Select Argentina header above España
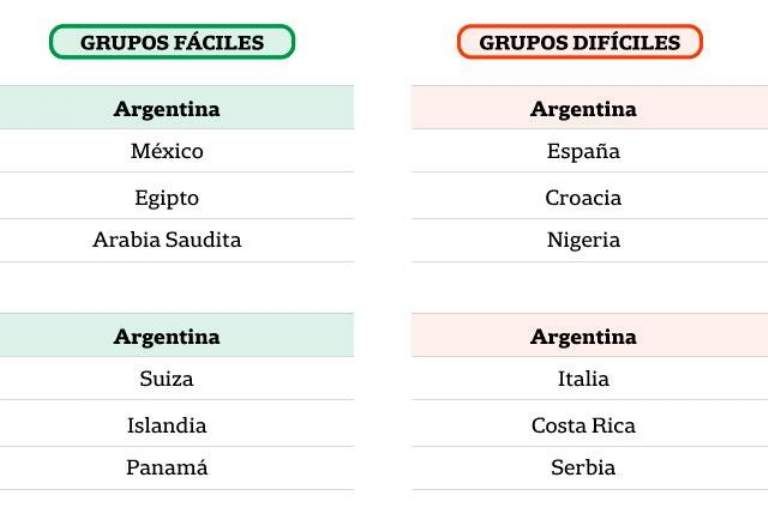Image resolution: width=768 pixels, height=513 pixels. click(583, 108)
